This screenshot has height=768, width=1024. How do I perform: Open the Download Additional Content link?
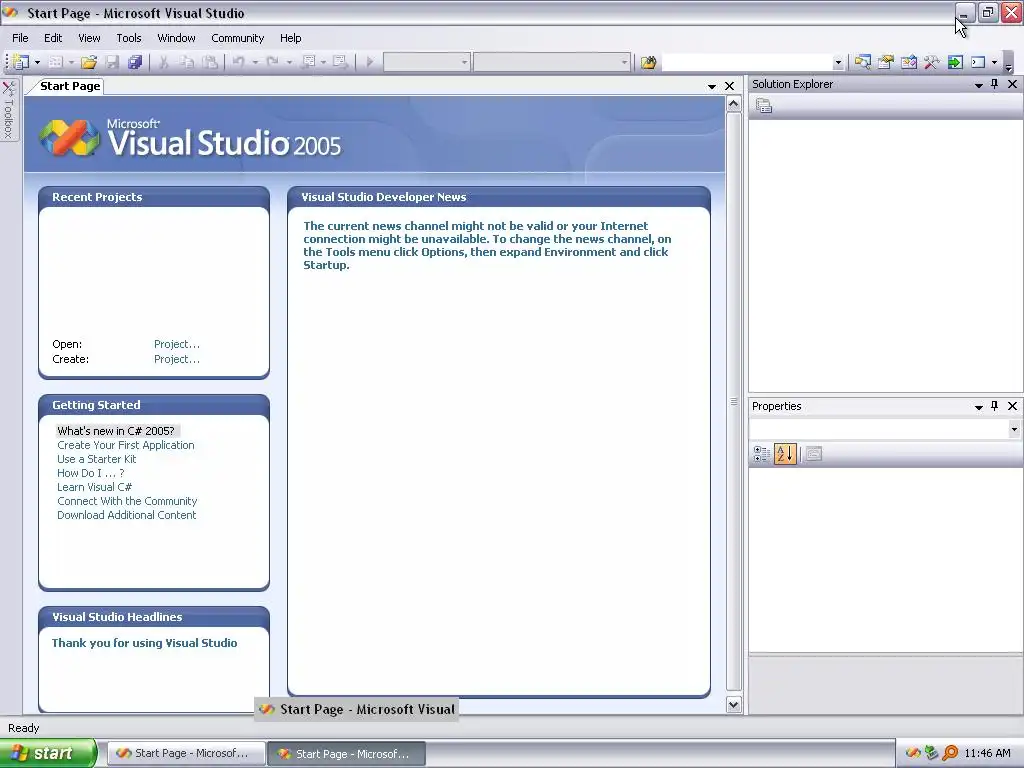(x=126, y=515)
